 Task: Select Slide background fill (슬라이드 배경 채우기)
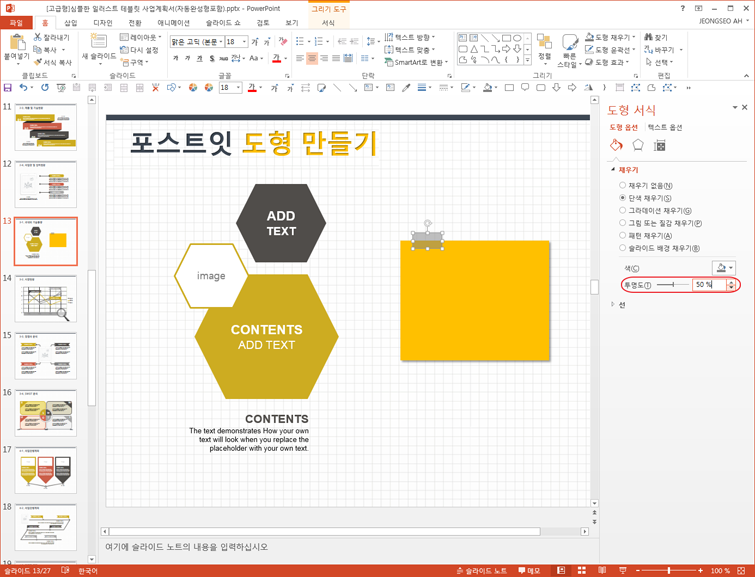660,248
